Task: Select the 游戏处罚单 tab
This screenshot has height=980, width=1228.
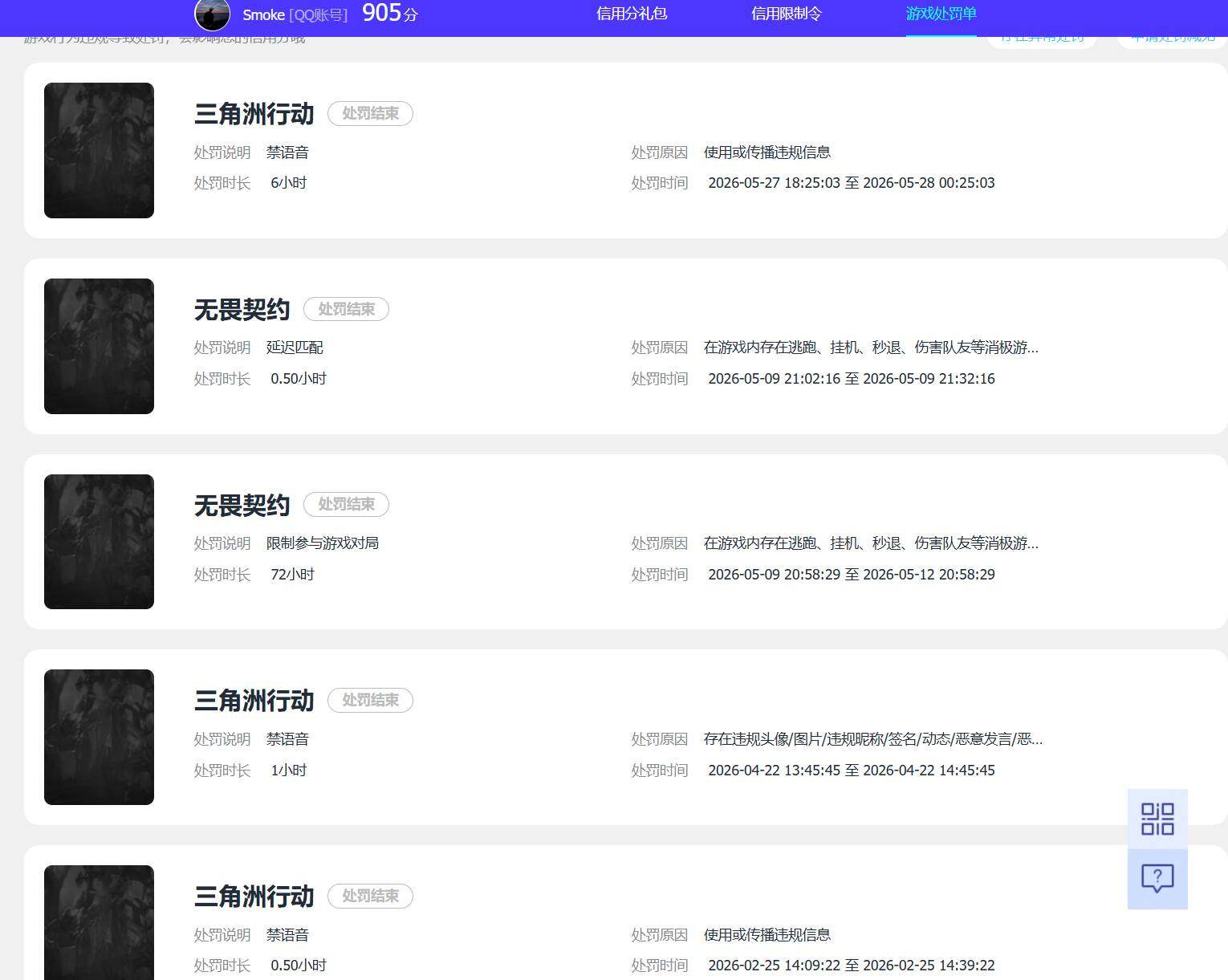Action: (x=941, y=14)
